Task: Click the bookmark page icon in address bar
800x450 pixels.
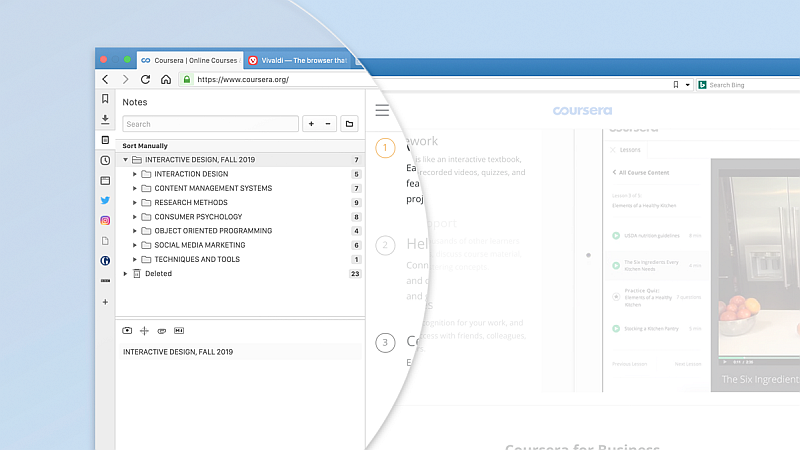Action: 676,85
